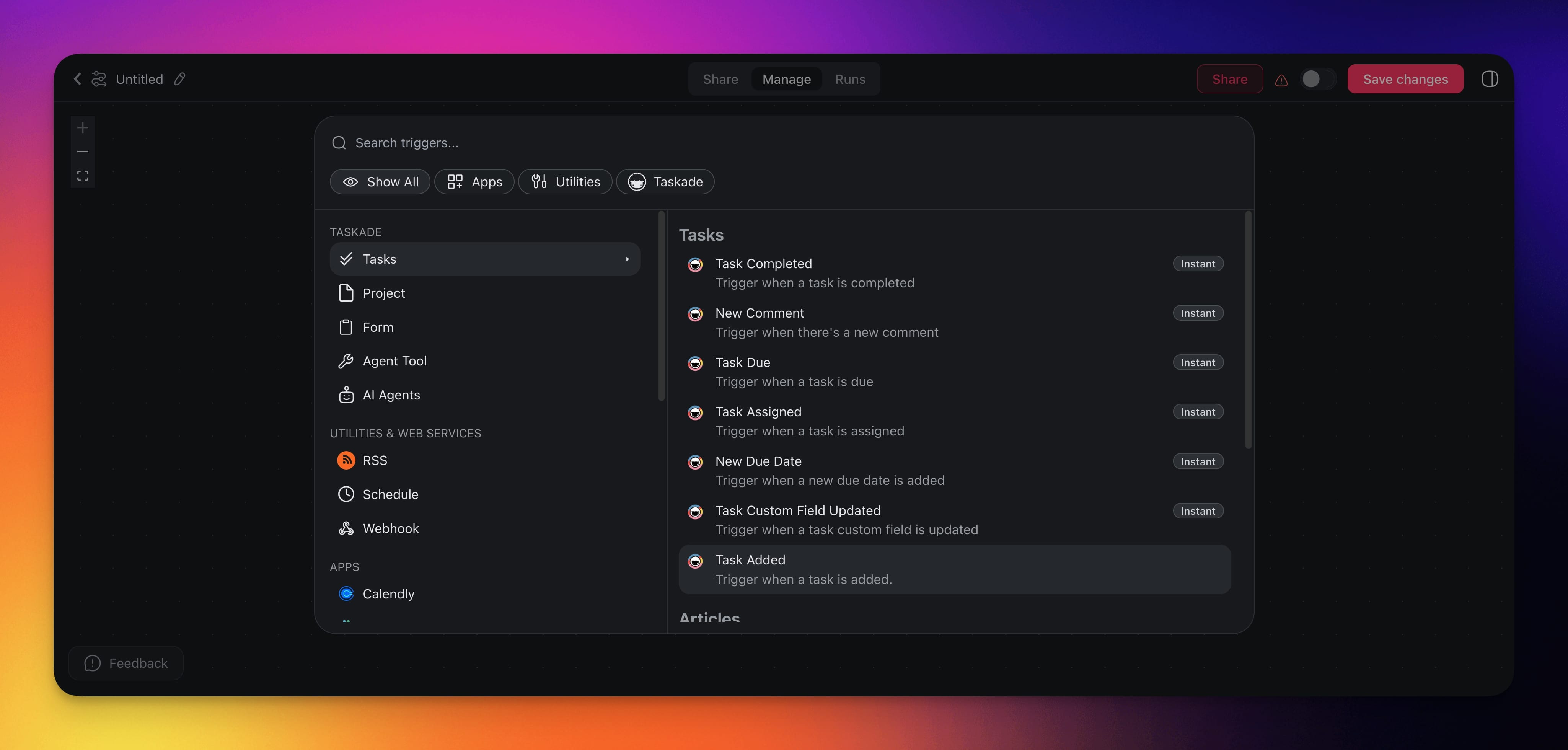Zoom out using the canvas minus icon
This screenshot has width=1568, height=750.
[x=83, y=152]
